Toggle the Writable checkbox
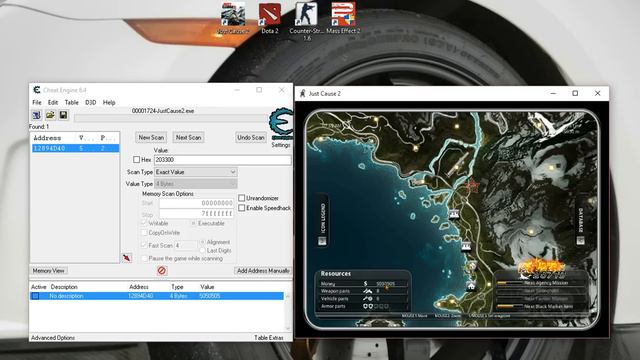 (x=144, y=223)
